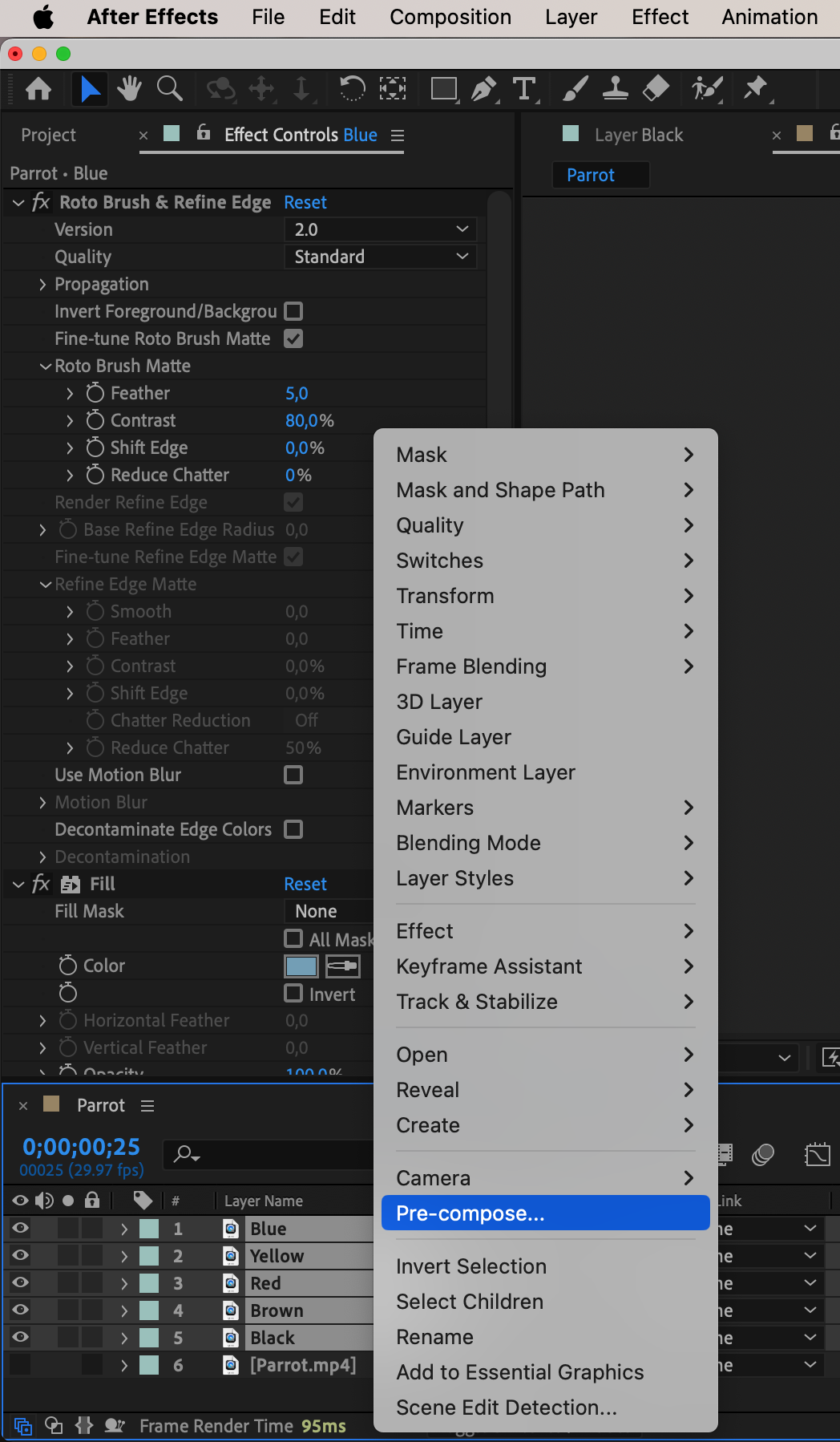Open the Quality Standard dropdown
This screenshot has height=1442, width=840.
pyautogui.click(x=381, y=257)
